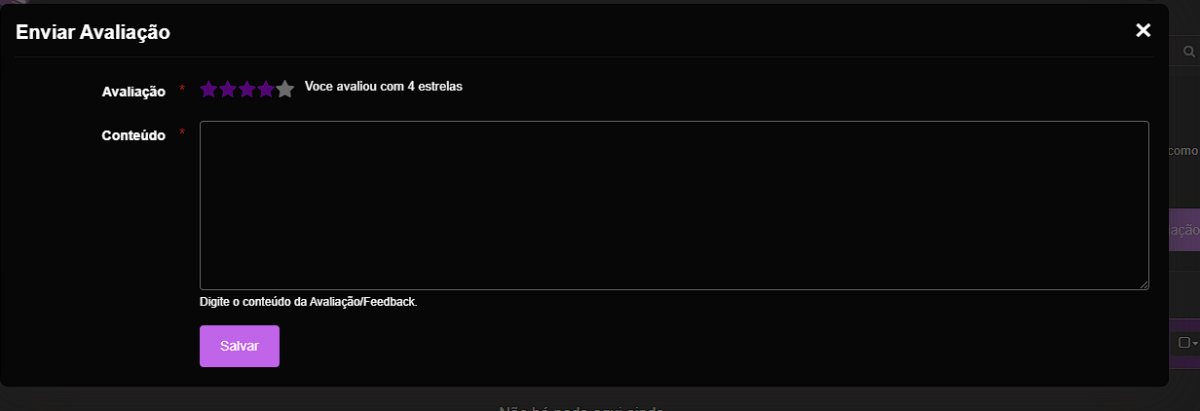Set rating to one star
Image resolution: width=1200 pixels, height=411 pixels.
tap(209, 89)
